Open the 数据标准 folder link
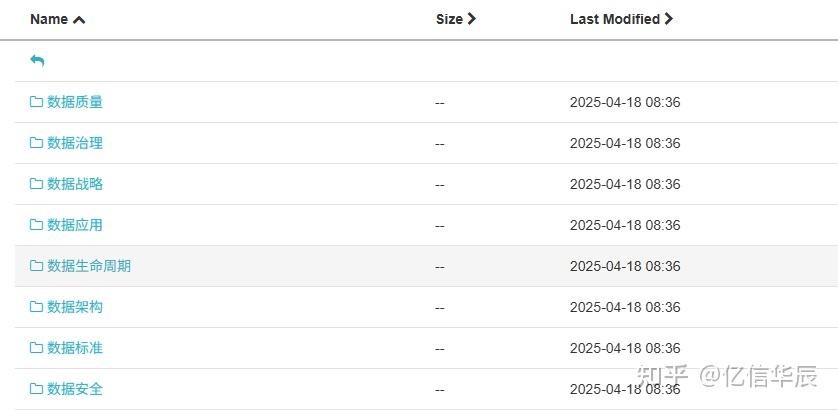Image resolution: width=838 pixels, height=410 pixels. point(75,348)
